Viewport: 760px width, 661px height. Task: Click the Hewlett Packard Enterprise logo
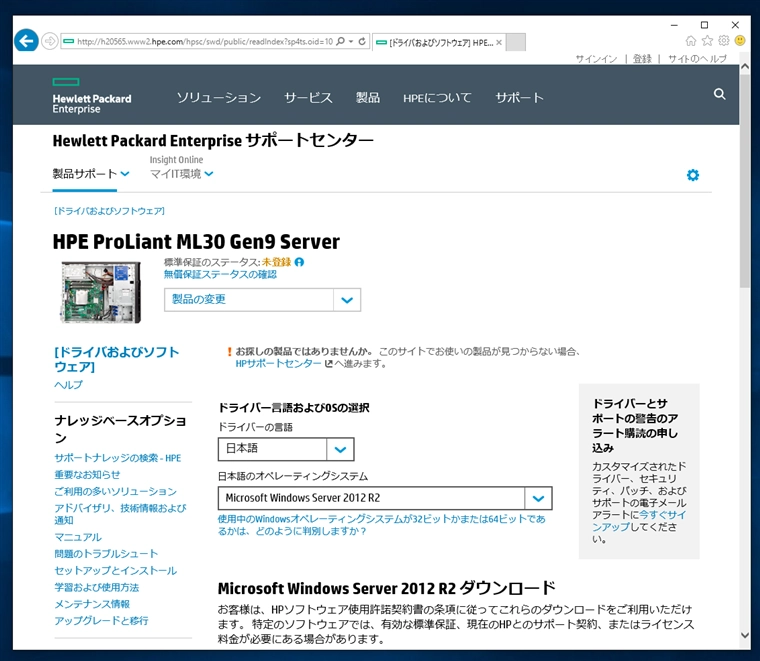click(92, 96)
